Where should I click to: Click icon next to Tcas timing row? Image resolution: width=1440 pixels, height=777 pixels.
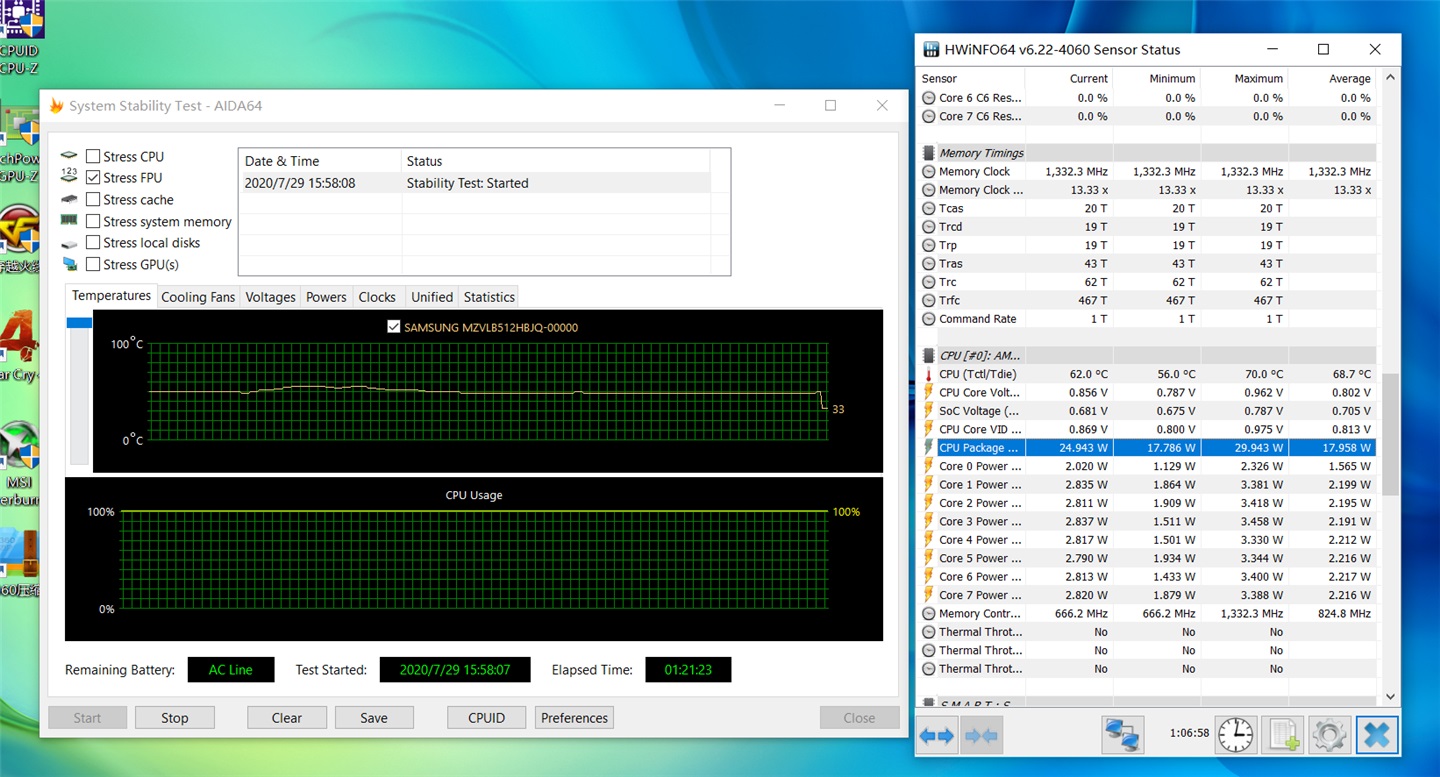(x=929, y=209)
